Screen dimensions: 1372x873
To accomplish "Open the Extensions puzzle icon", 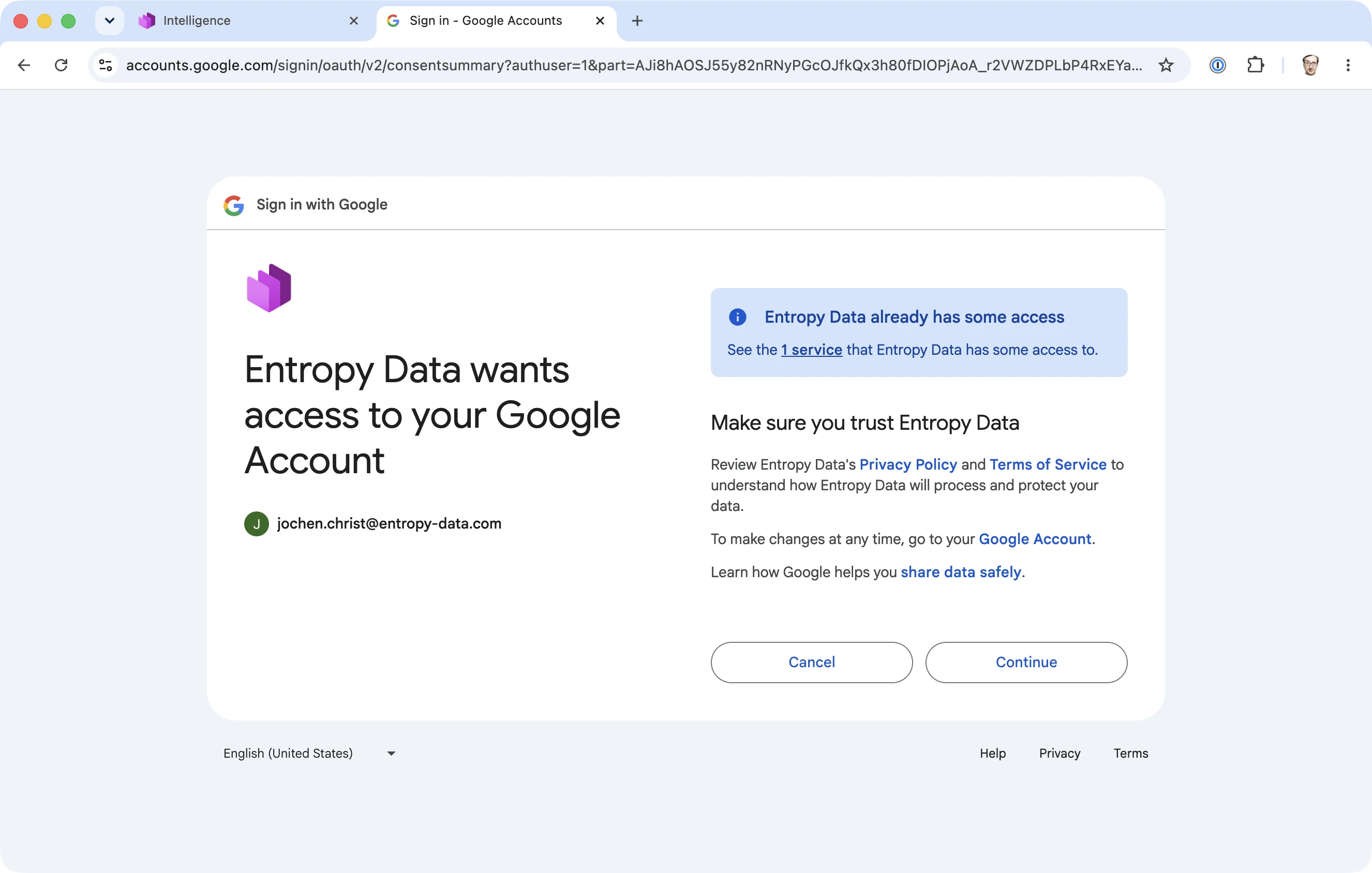I will tap(1255, 65).
